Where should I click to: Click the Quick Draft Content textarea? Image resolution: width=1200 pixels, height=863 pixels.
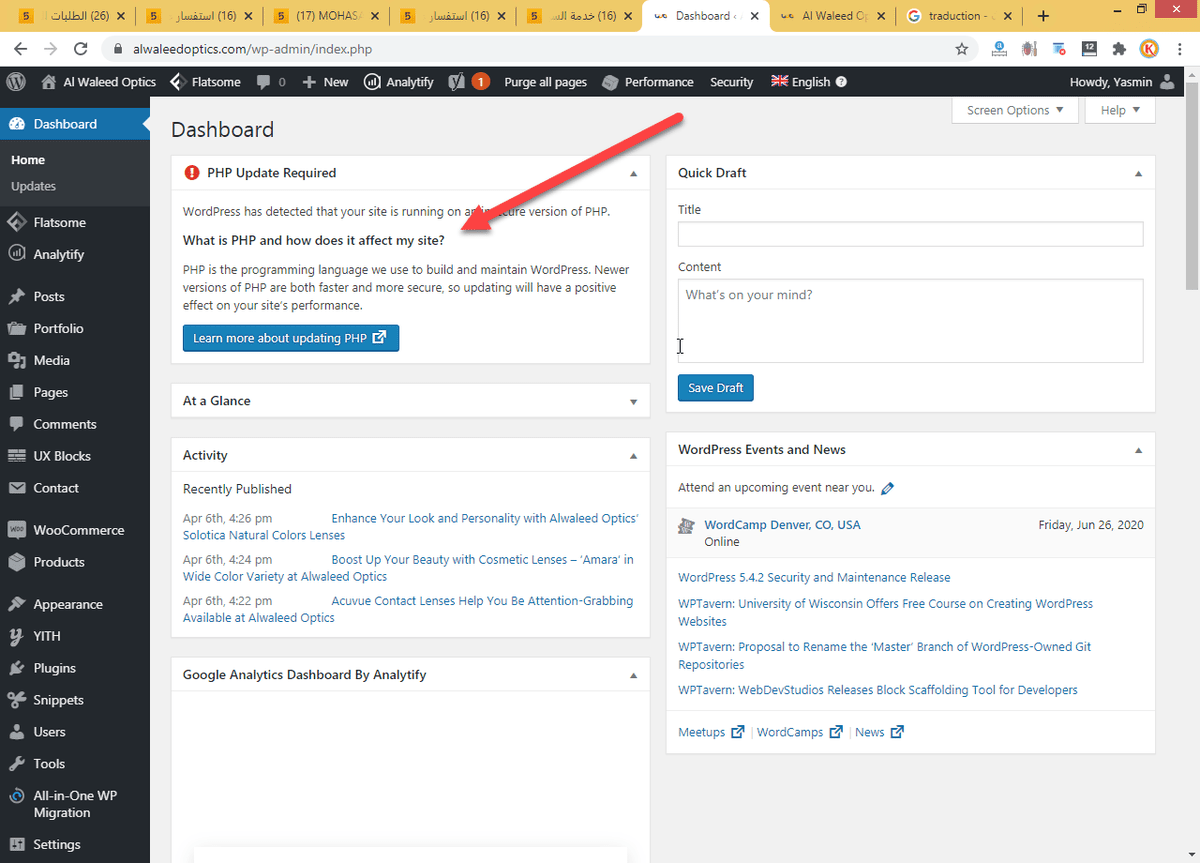click(x=910, y=320)
